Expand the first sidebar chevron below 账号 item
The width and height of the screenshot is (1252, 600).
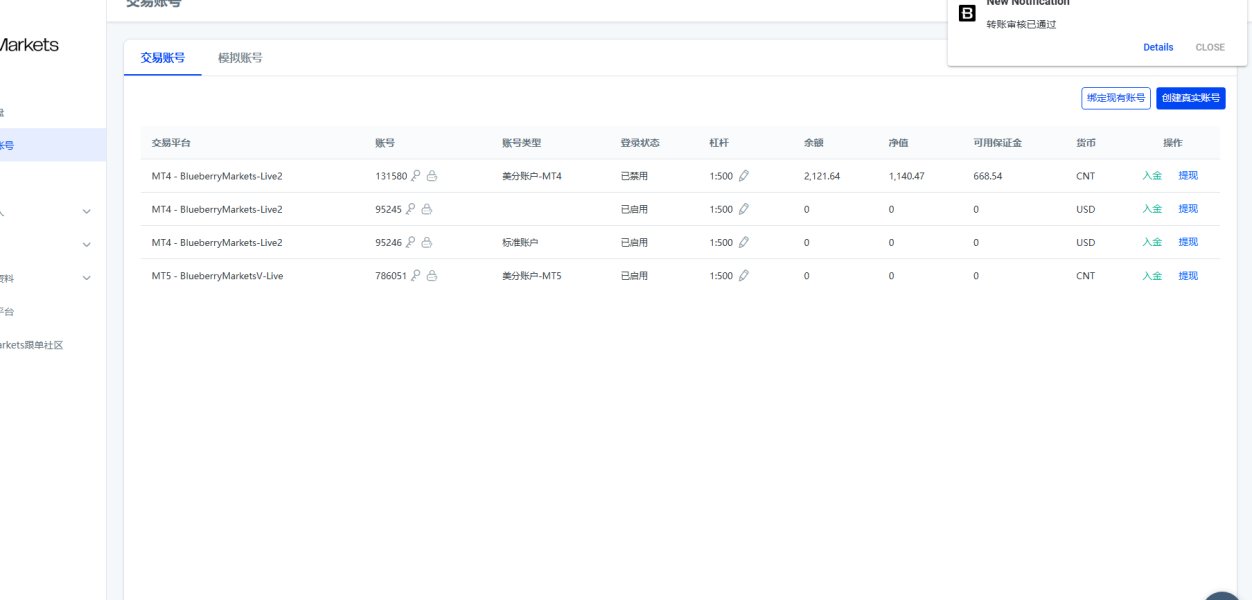(86, 211)
